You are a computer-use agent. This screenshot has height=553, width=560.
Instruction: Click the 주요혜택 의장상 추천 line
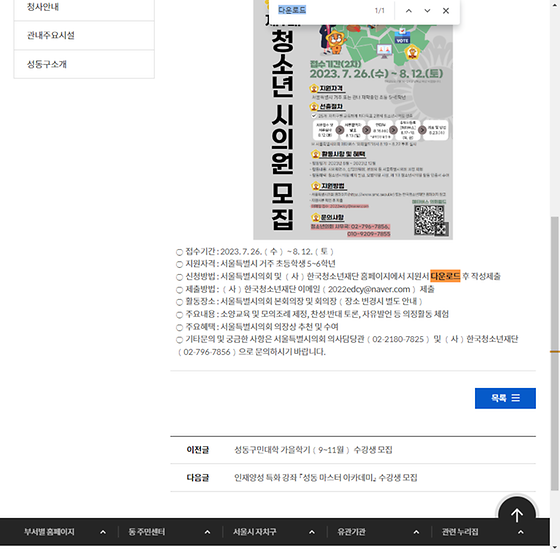point(257,327)
